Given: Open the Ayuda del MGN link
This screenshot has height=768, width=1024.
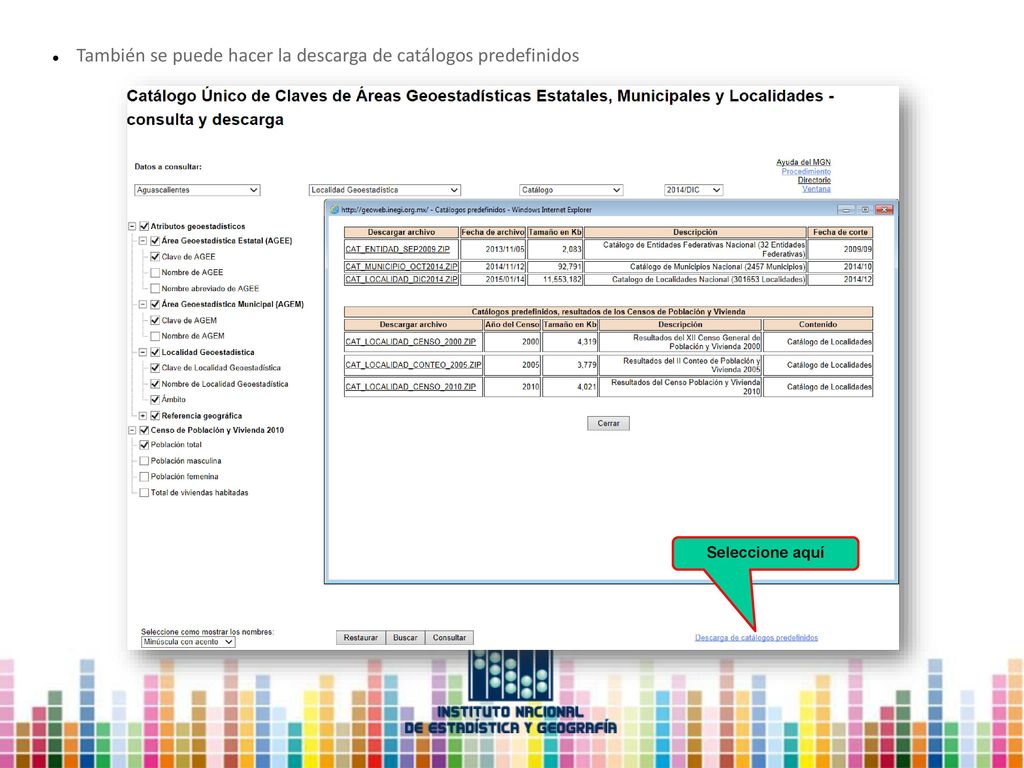Looking at the screenshot, I should coord(803,162).
